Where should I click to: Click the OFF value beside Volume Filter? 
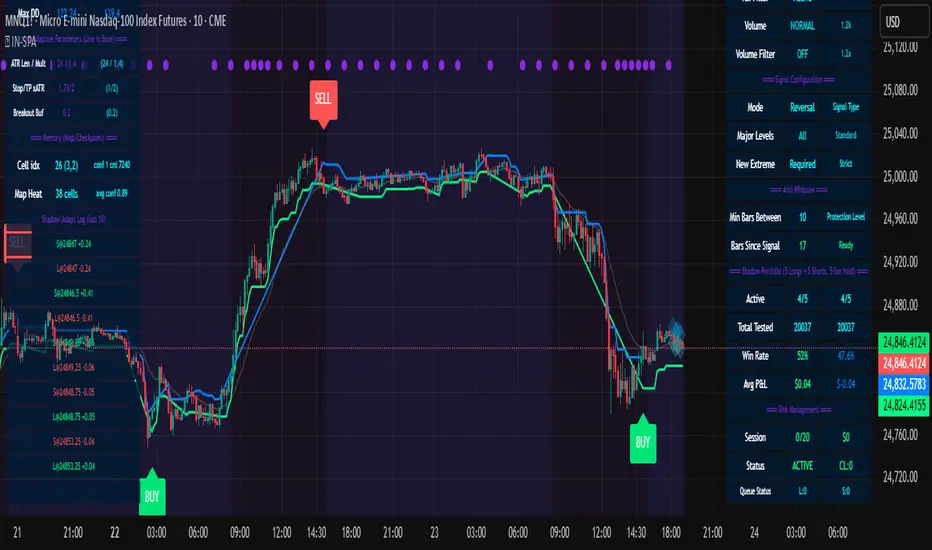pos(802,54)
